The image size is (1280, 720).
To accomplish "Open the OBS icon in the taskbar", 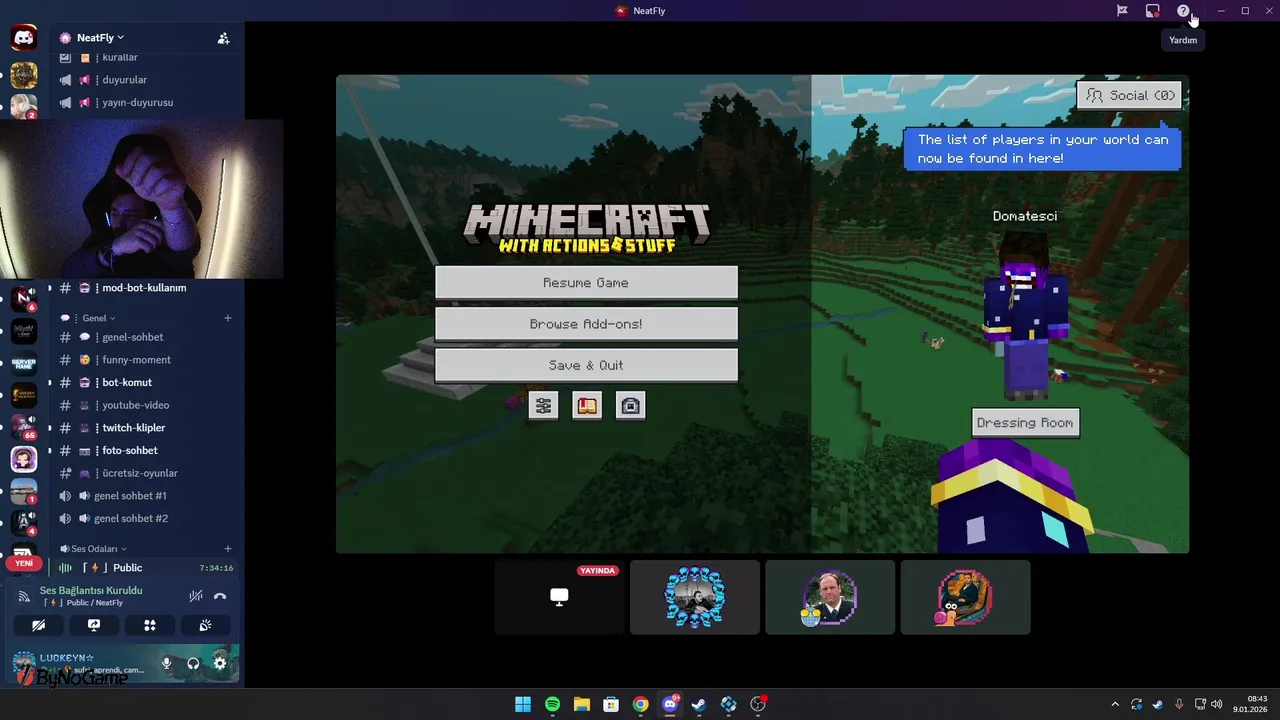I will pyautogui.click(x=758, y=705).
